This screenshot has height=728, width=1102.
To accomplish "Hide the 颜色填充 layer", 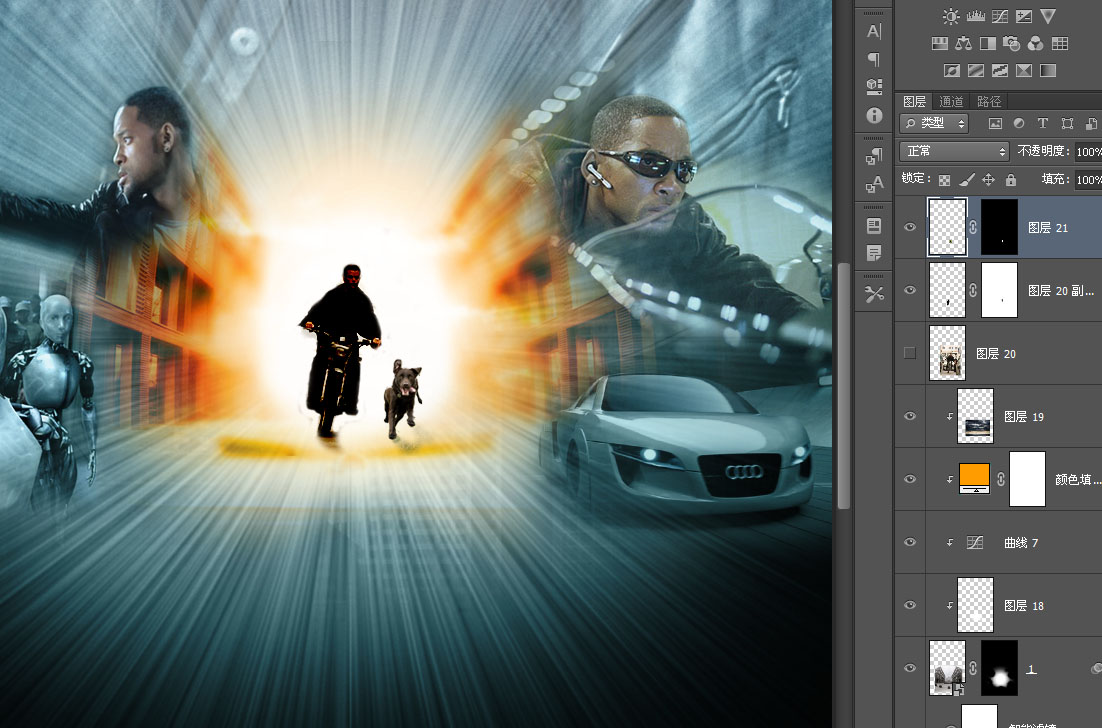I will [x=910, y=479].
